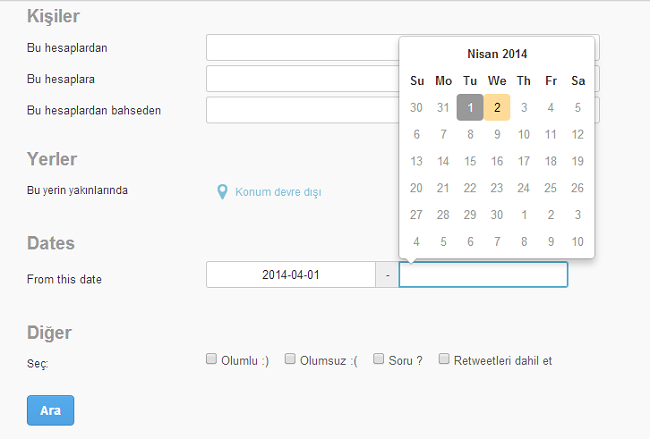Viewport: 650px width, 439px height.
Task: Select March 31 in the calendar
Action: [x=443, y=107]
